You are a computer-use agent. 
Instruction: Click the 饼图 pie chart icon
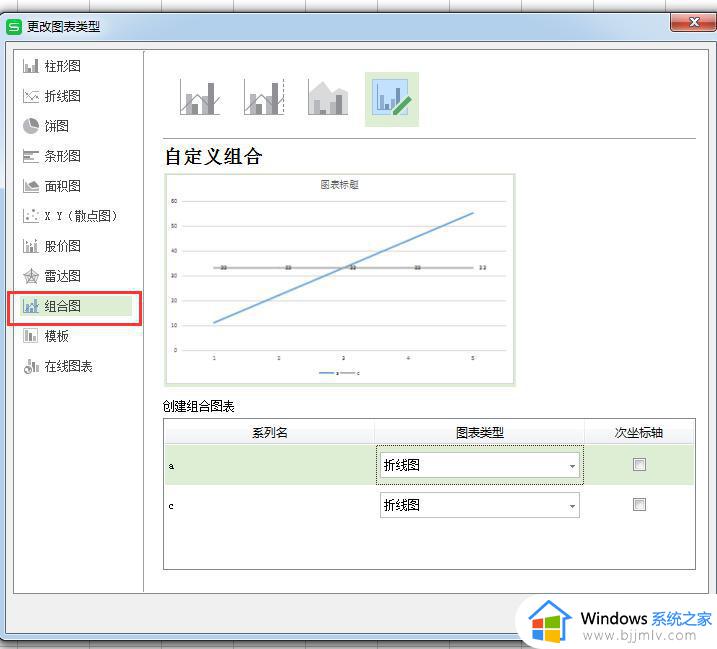(x=31, y=126)
